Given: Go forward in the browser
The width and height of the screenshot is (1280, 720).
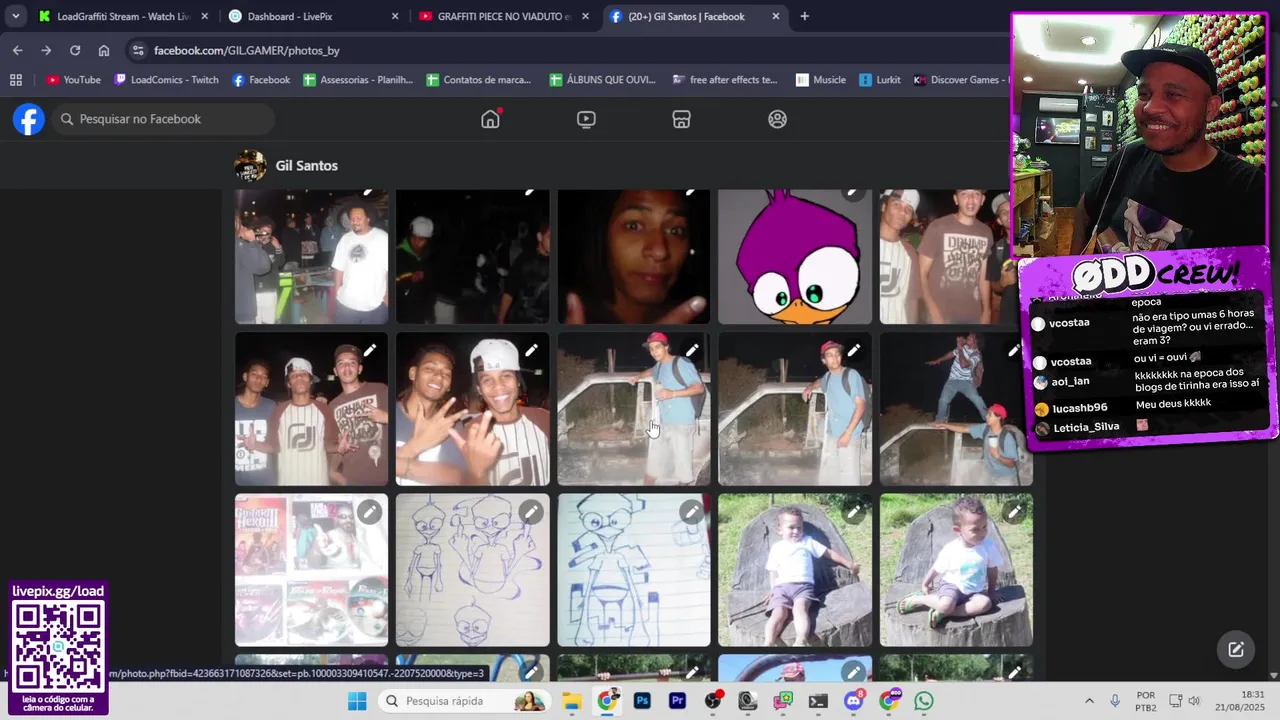Looking at the screenshot, I should (46, 50).
